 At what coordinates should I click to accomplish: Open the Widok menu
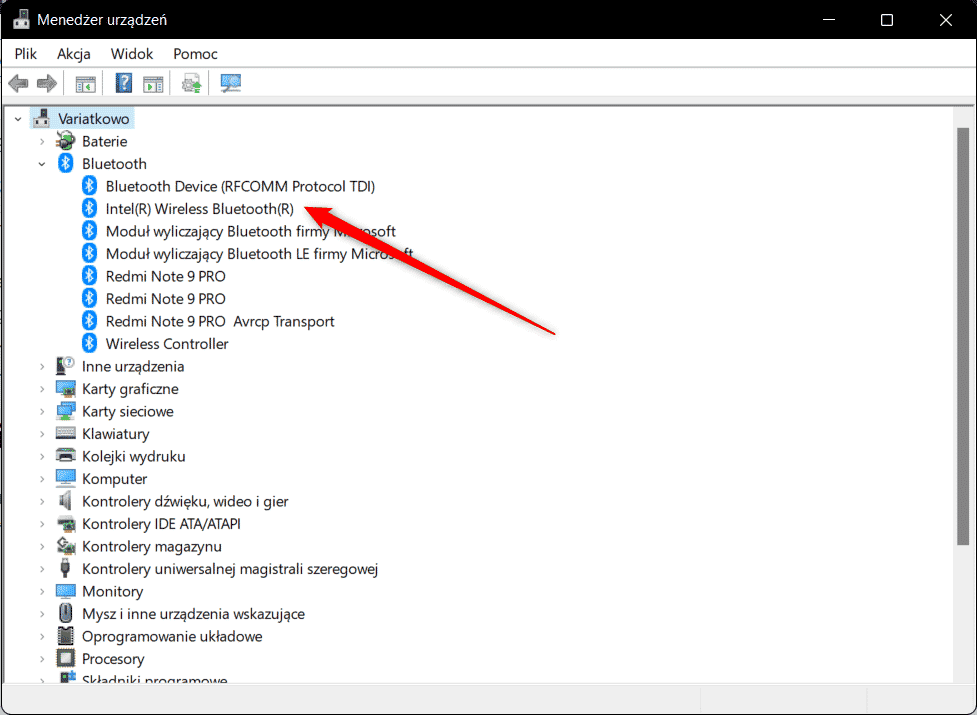(131, 54)
